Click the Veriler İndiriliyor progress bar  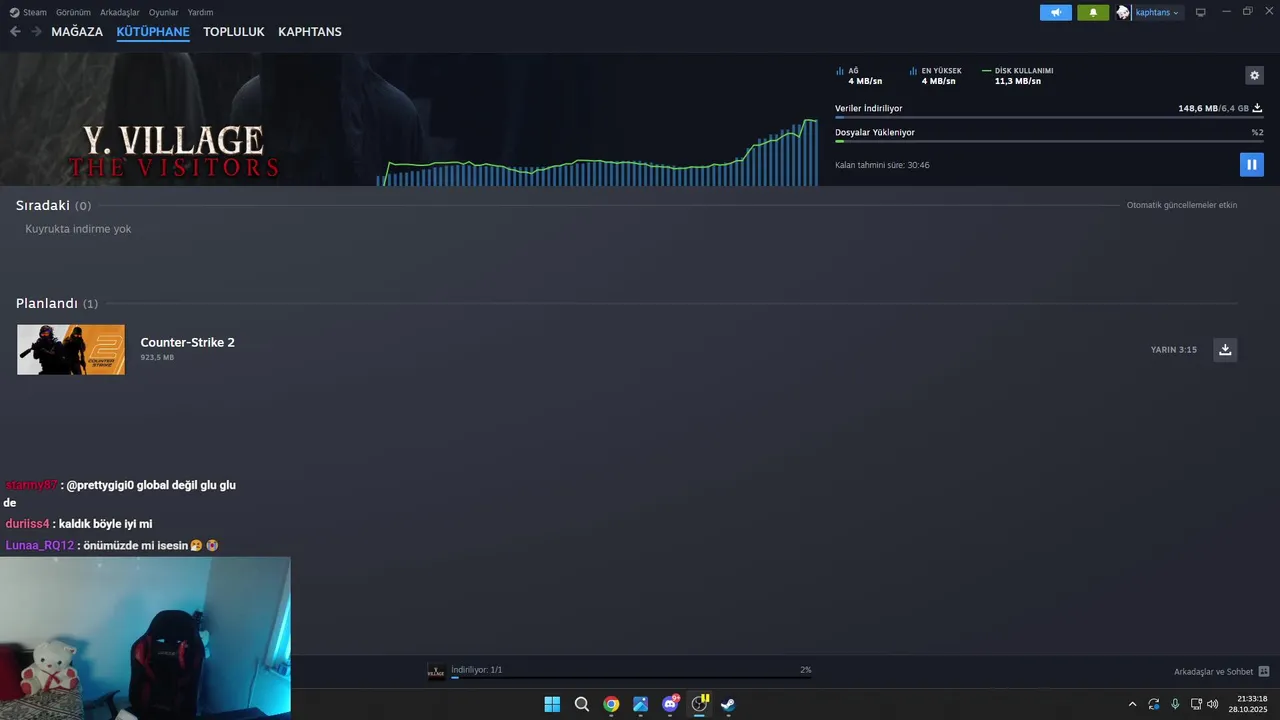(x=1049, y=117)
